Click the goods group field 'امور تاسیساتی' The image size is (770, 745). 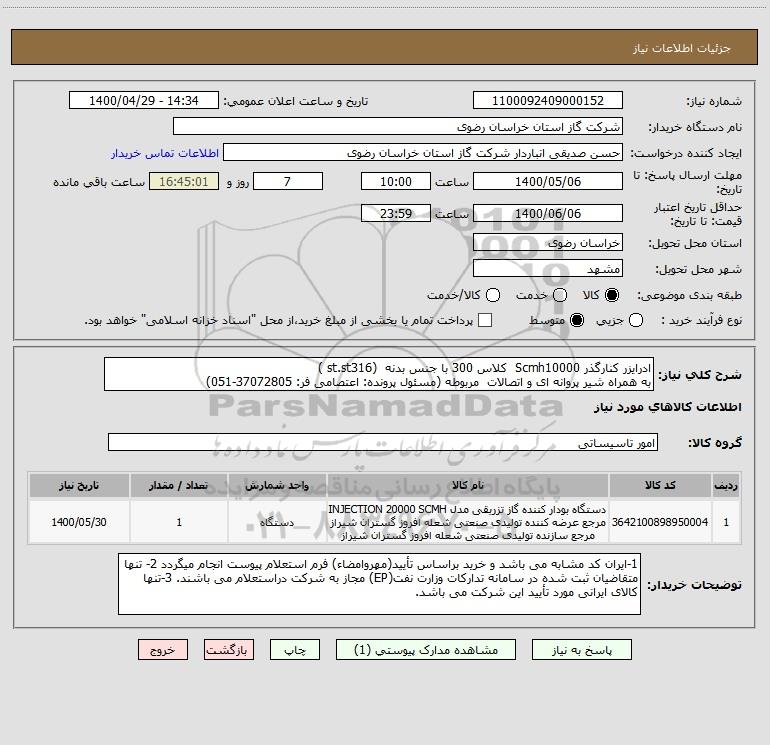pyautogui.click(x=383, y=442)
